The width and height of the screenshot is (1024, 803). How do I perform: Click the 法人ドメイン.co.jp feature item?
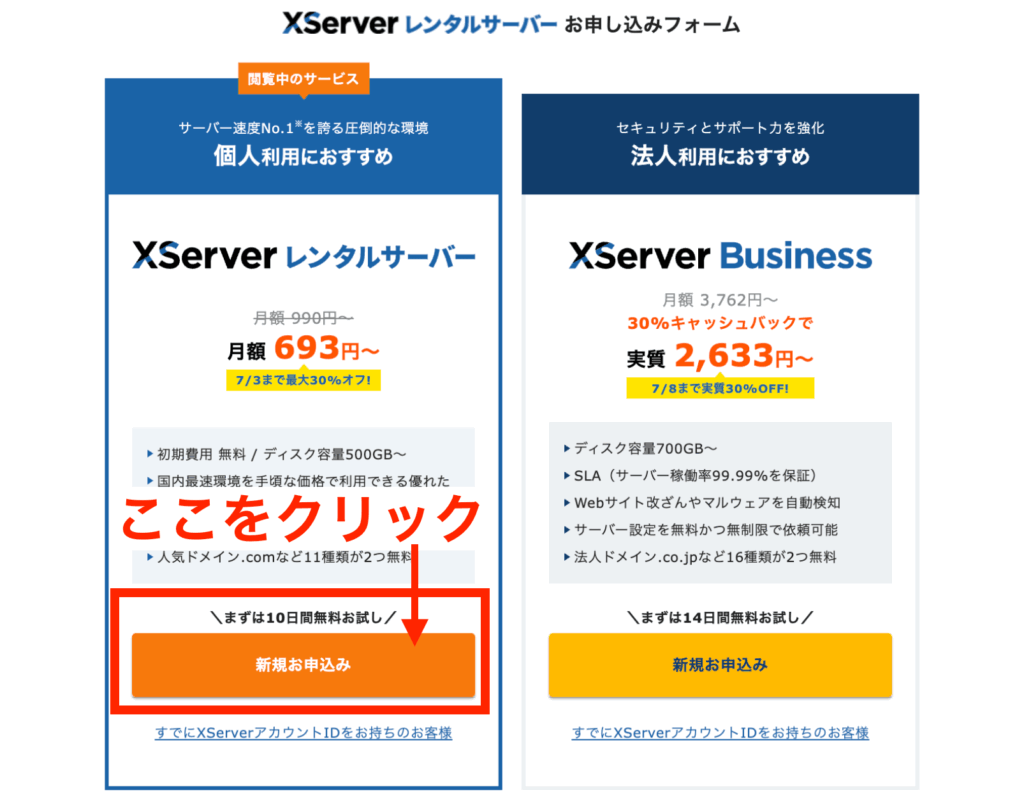(x=699, y=557)
